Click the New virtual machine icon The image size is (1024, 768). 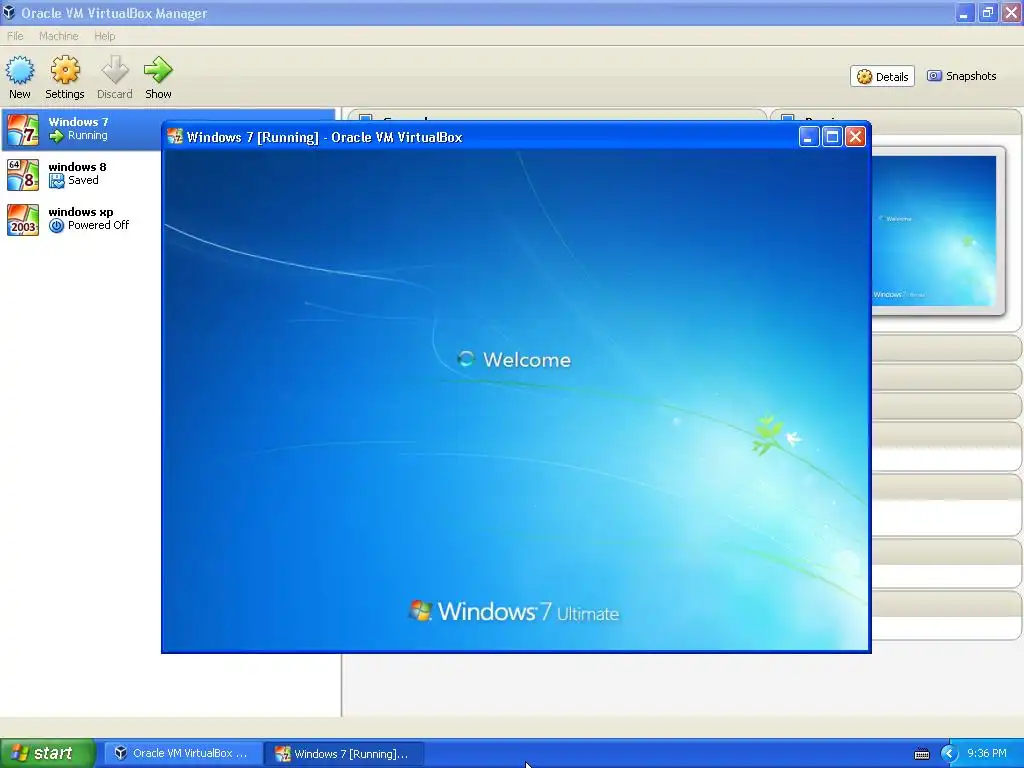coord(20,70)
